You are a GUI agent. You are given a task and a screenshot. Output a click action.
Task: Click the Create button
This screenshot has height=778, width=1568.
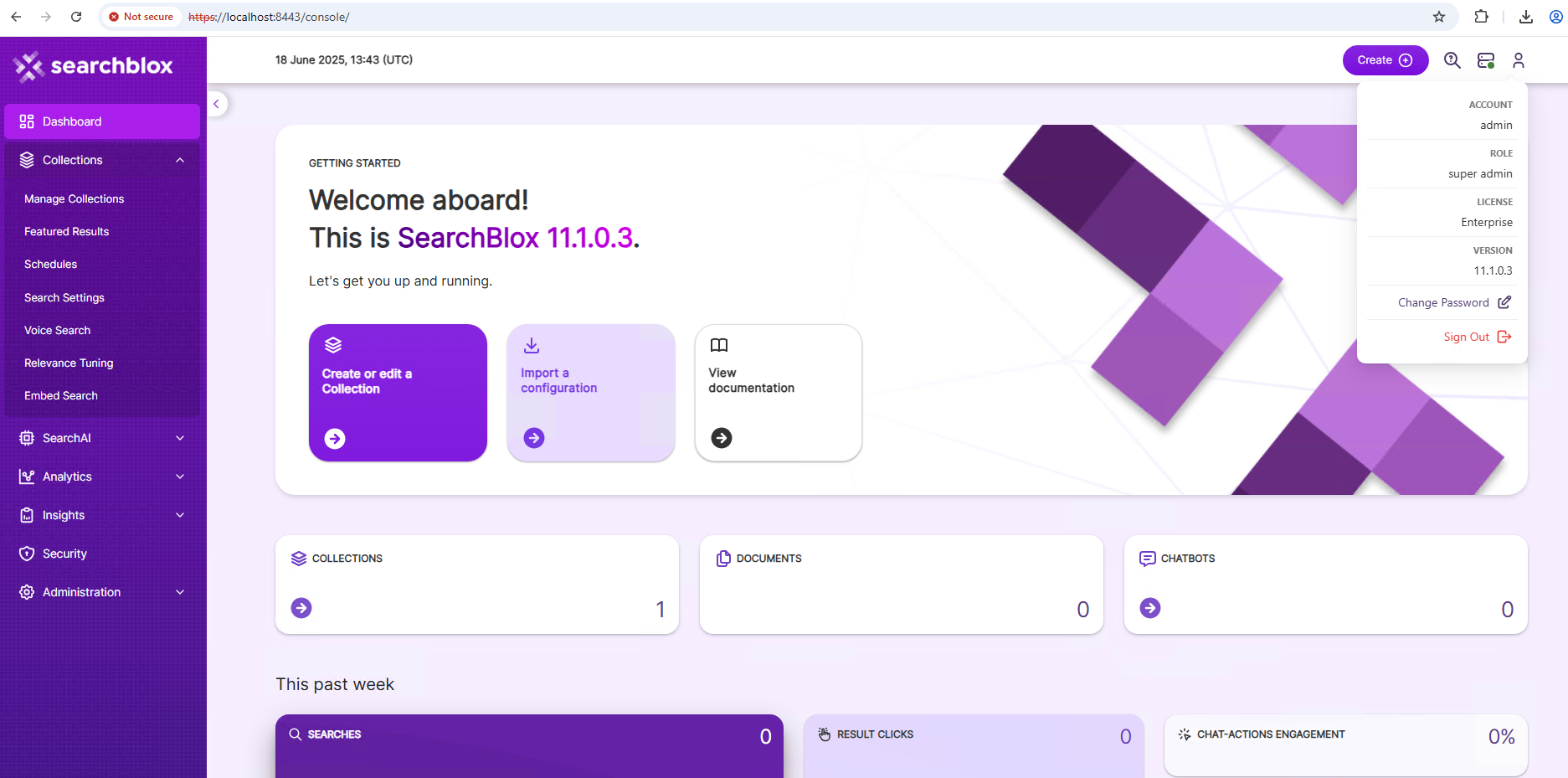[x=1385, y=60]
